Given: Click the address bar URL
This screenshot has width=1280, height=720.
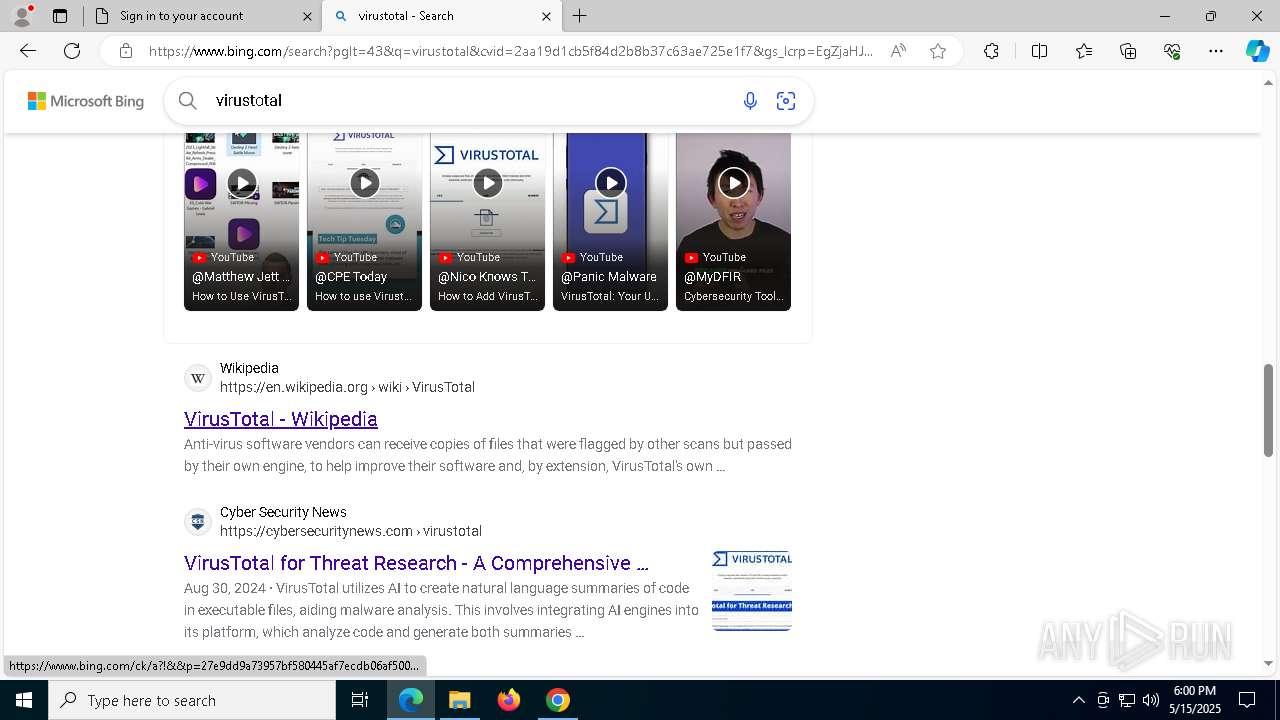Looking at the screenshot, I should [x=510, y=51].
